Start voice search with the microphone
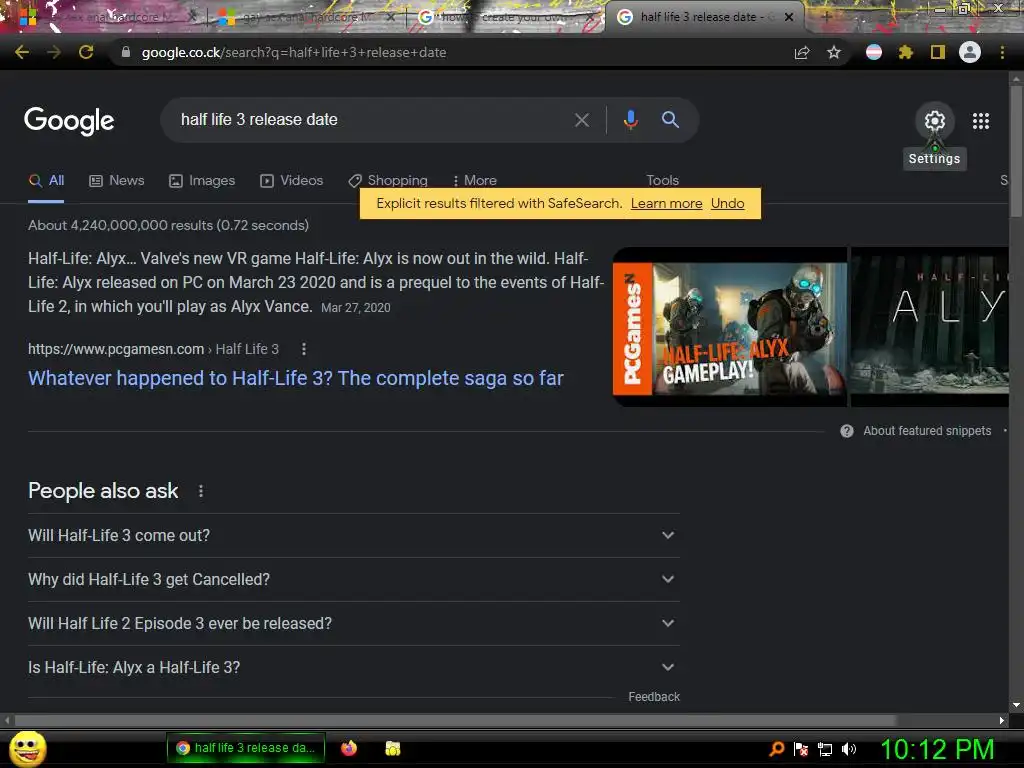This screenshot has height=768, width=1024. coord(630,120)
